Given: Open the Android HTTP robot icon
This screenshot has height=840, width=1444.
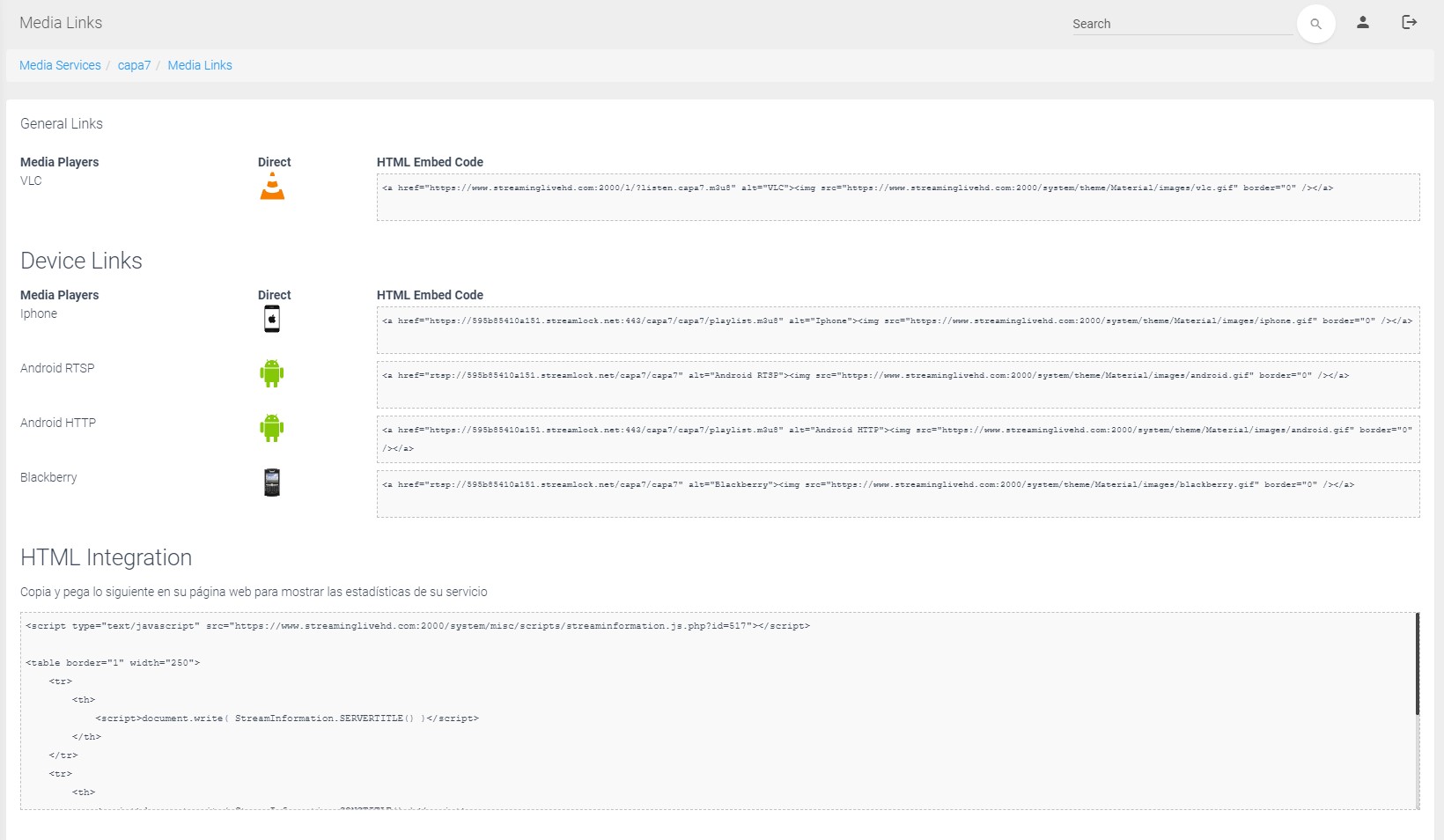Looking at the screenshot, I should 272,428.
